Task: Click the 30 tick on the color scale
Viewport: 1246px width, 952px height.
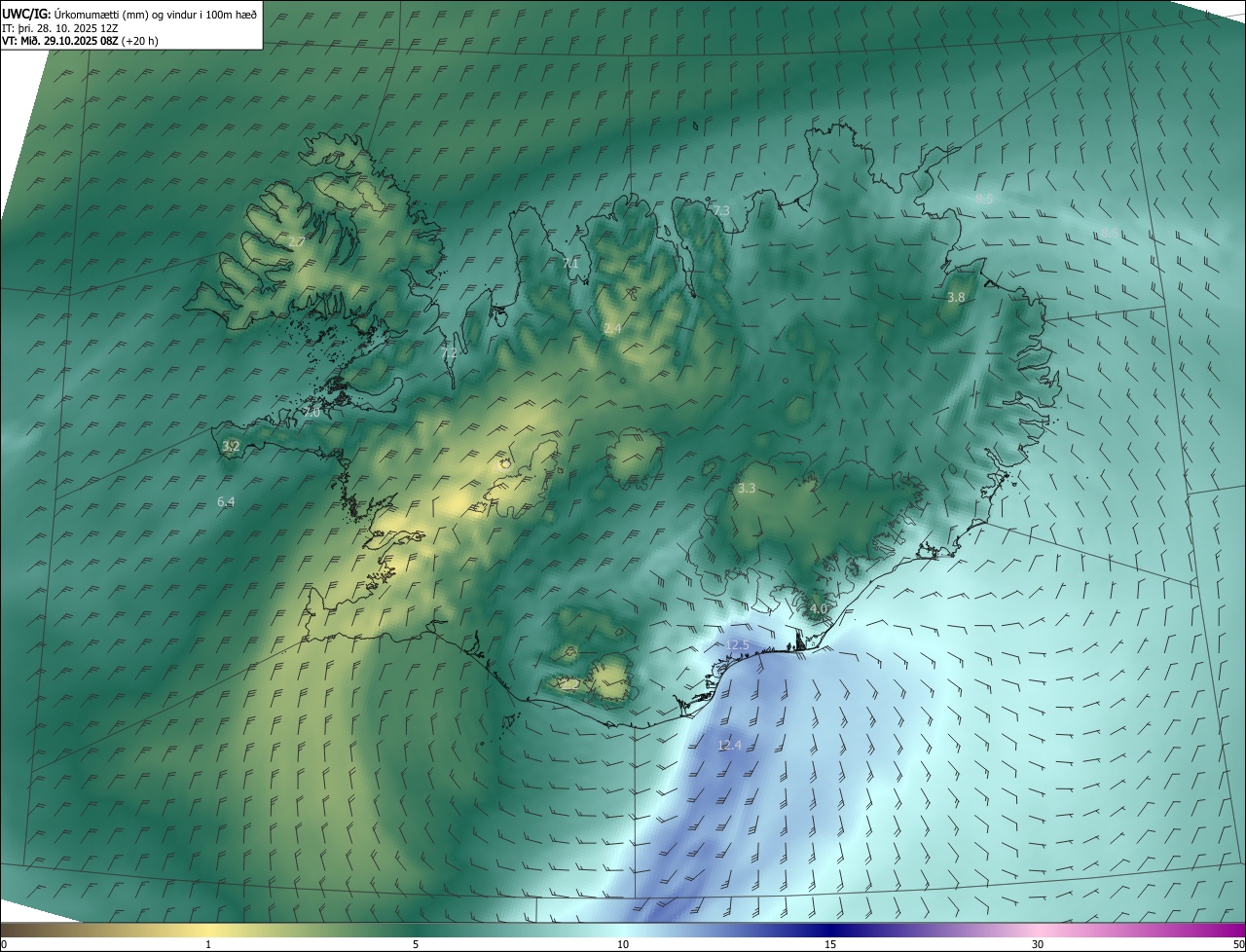Action: click(1038, 944)
